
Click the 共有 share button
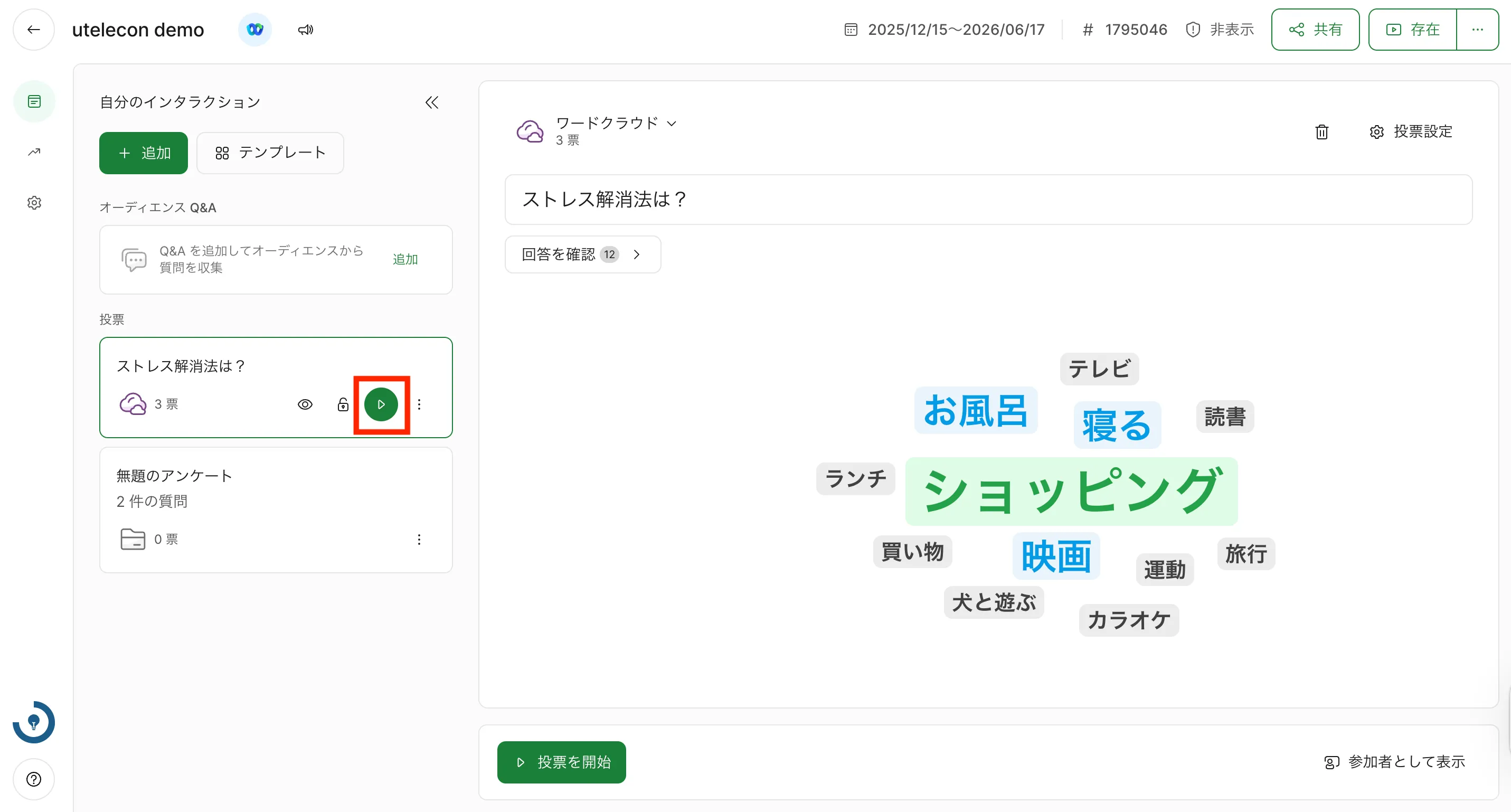(x=1315, y=30)
